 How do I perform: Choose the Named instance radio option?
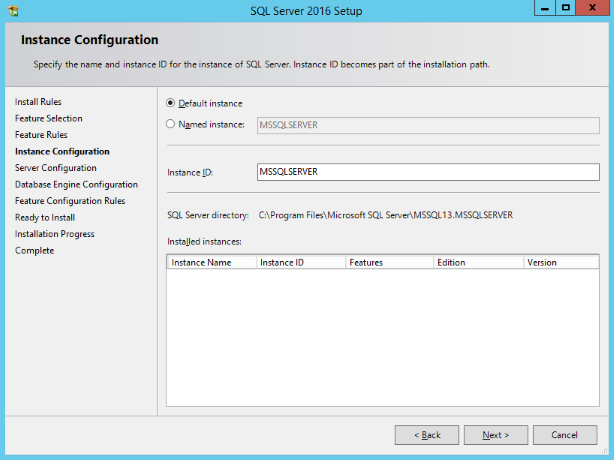pyautogui.click(x=171, y=125)
